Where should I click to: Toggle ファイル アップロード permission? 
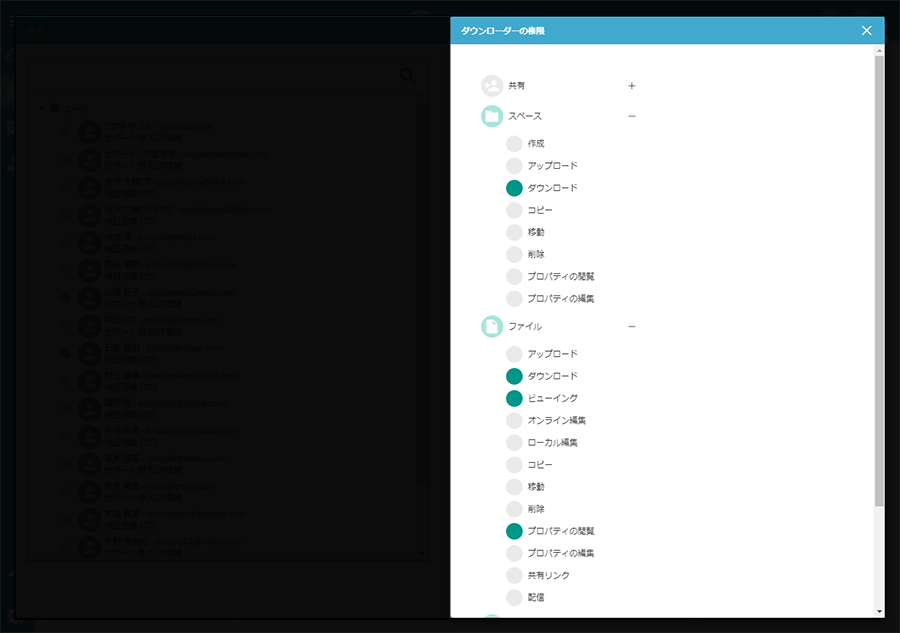pyautogui.click(x=514, y=354)
